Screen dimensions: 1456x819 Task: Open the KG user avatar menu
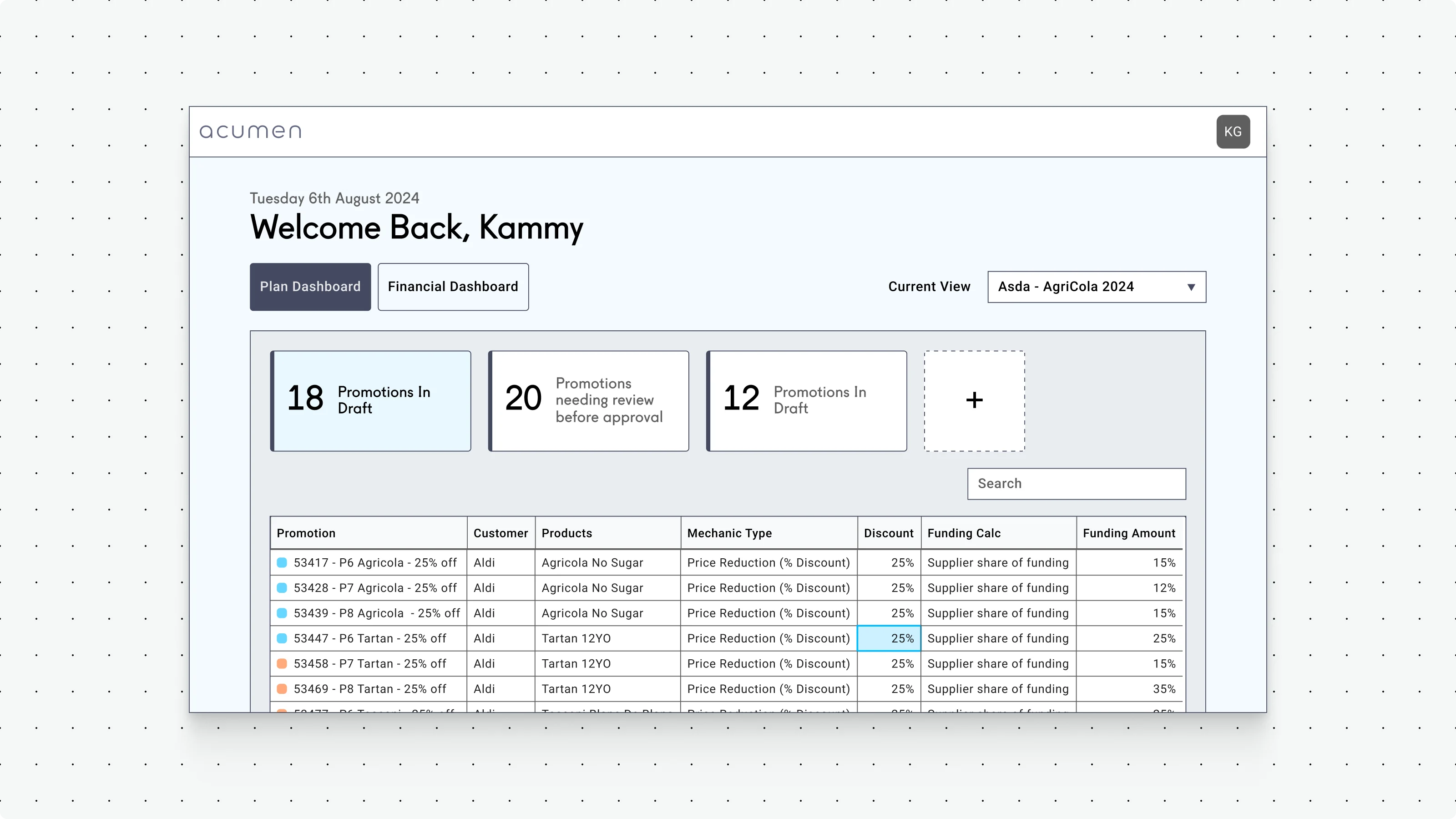coord(1233,131)
